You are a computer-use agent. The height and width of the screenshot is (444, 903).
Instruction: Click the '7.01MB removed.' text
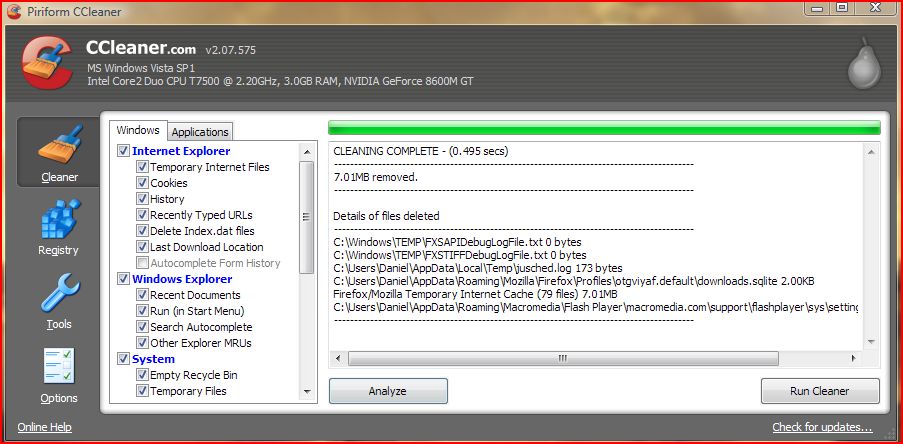pos(375,177)
